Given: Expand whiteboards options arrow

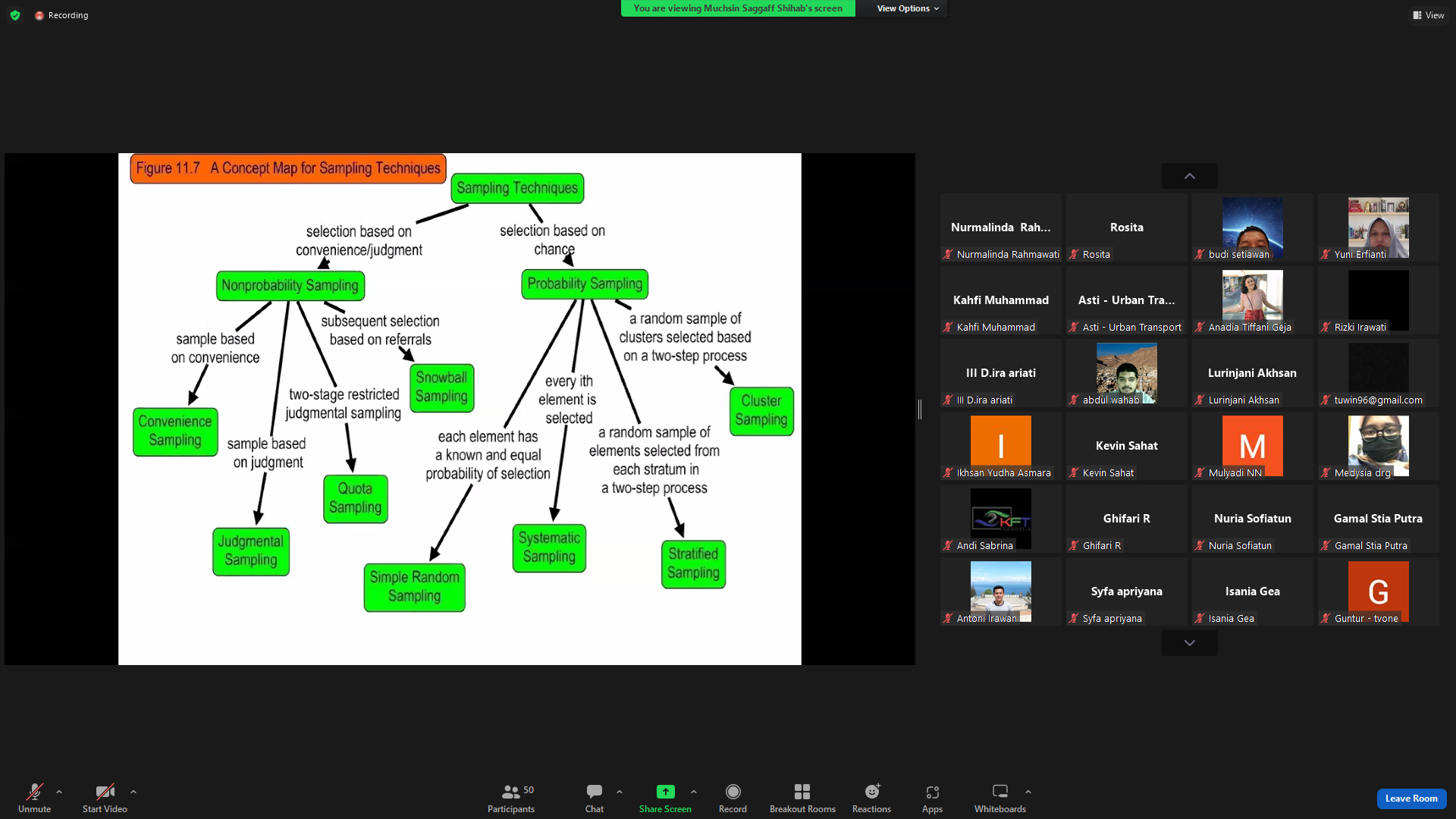Looking at the screenshot, I should pos(1028,792).
